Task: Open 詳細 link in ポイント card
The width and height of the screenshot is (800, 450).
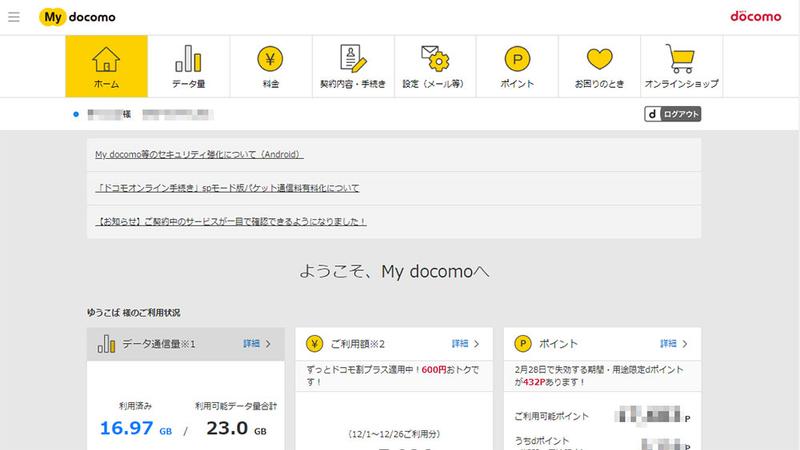Action: (x=668, y=344)
